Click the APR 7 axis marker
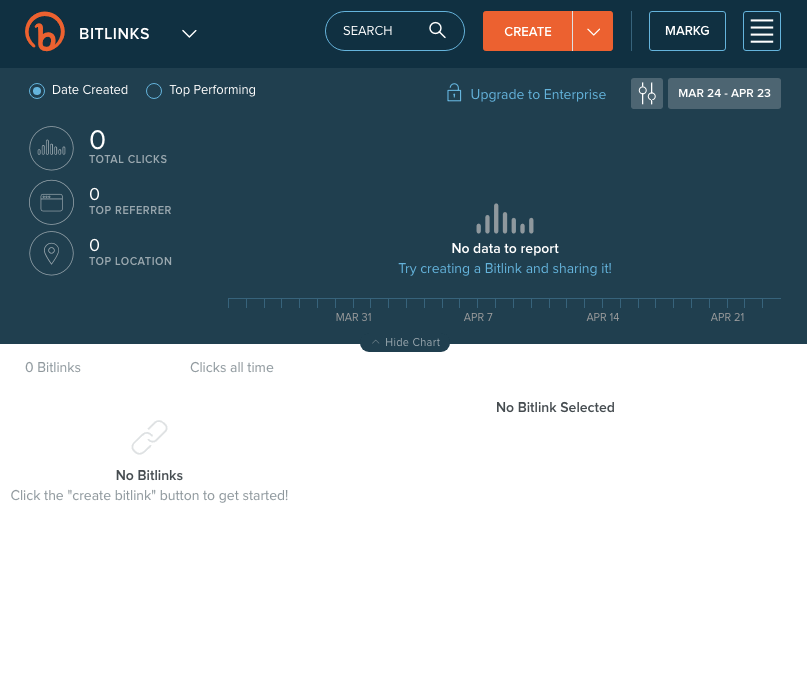Viewport: 807px width, 689px height. [x=478, y=317]
